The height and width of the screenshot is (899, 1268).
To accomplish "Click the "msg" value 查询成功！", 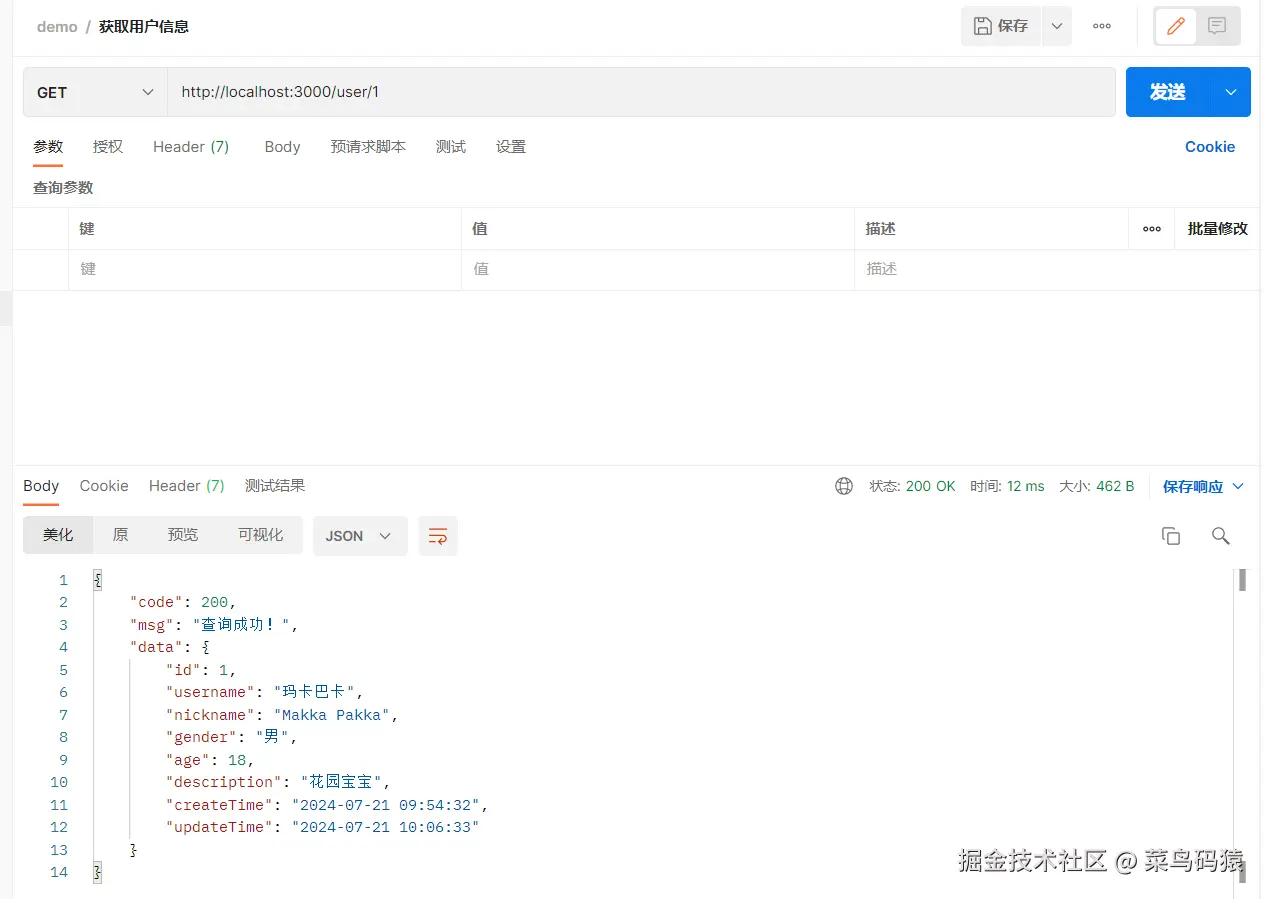I will (241, 625).
